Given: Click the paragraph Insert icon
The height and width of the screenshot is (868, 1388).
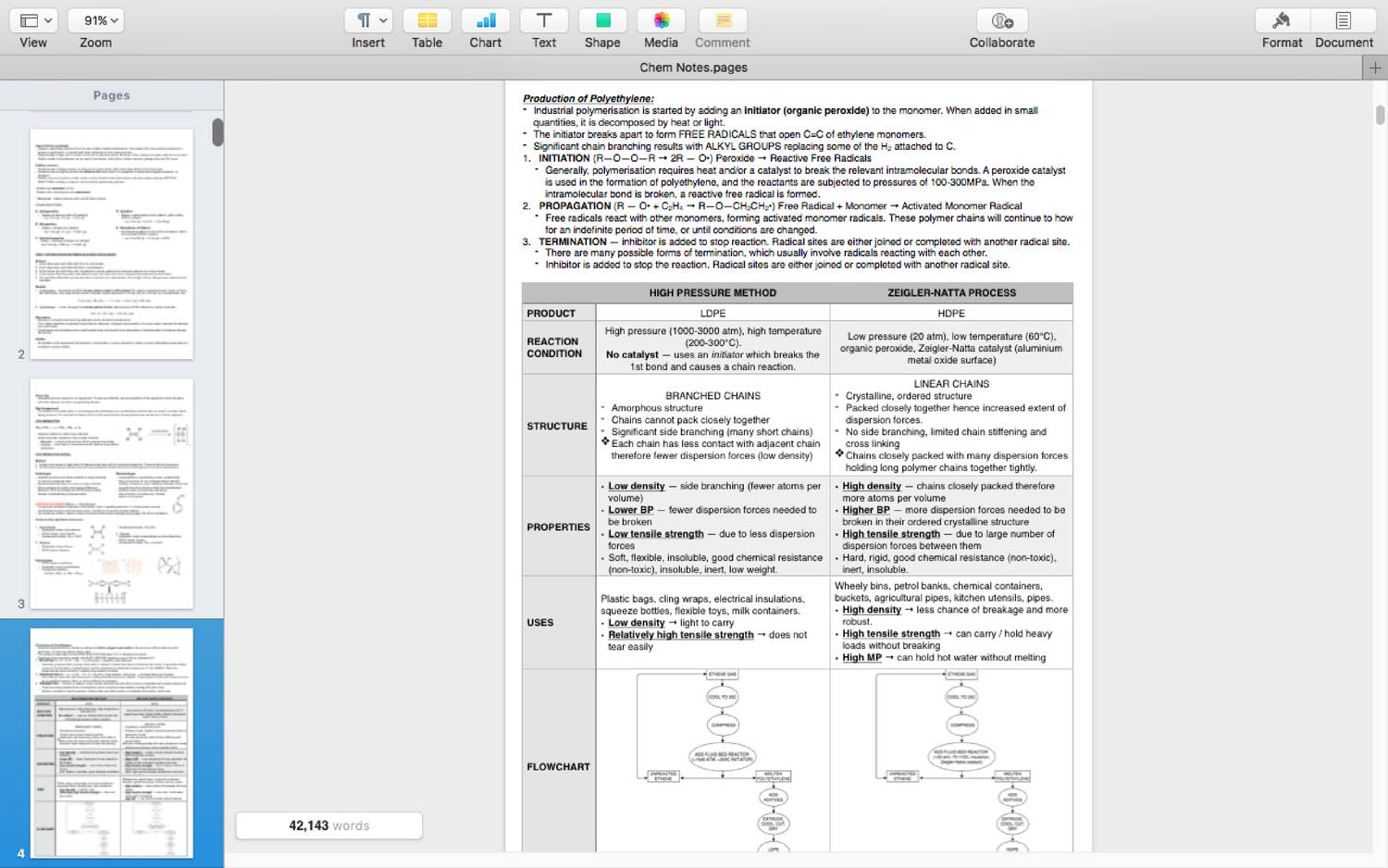Looking at the screenshot, I should tap(362, 20).
